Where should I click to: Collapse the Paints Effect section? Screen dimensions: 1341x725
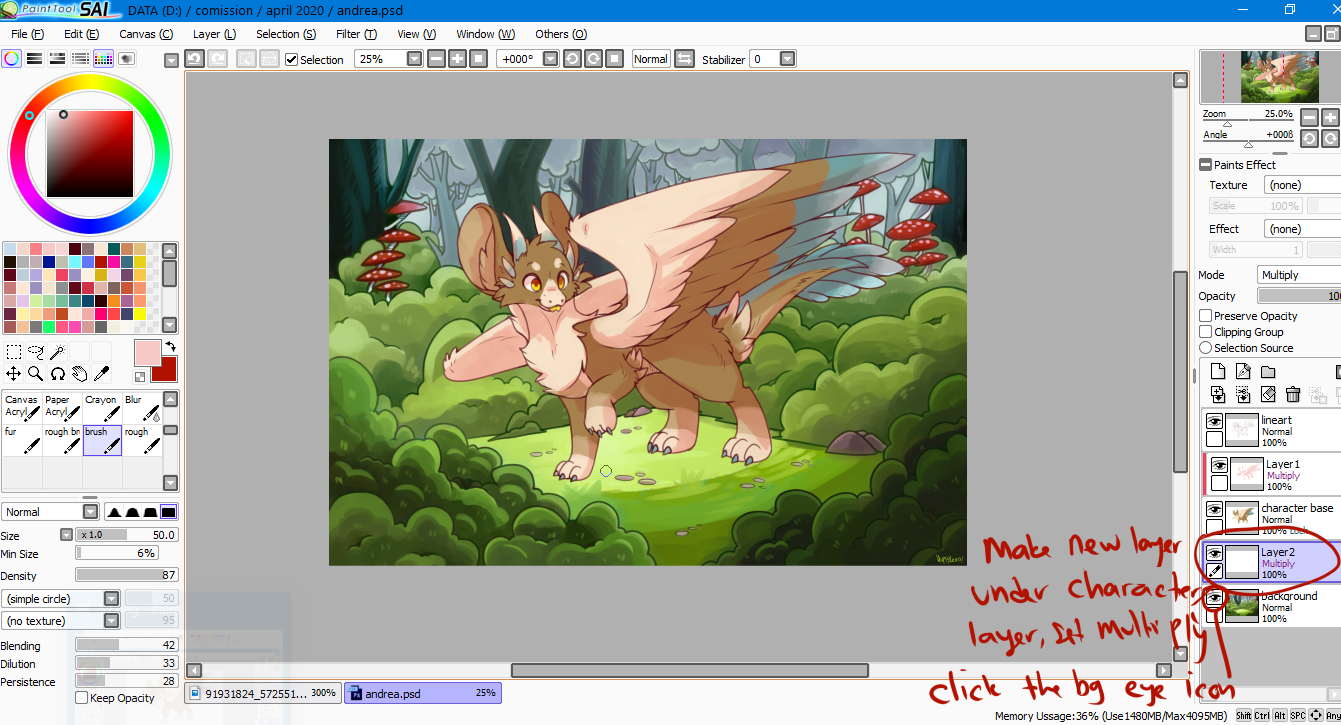pyautogui.click(x=1206, y=165)
